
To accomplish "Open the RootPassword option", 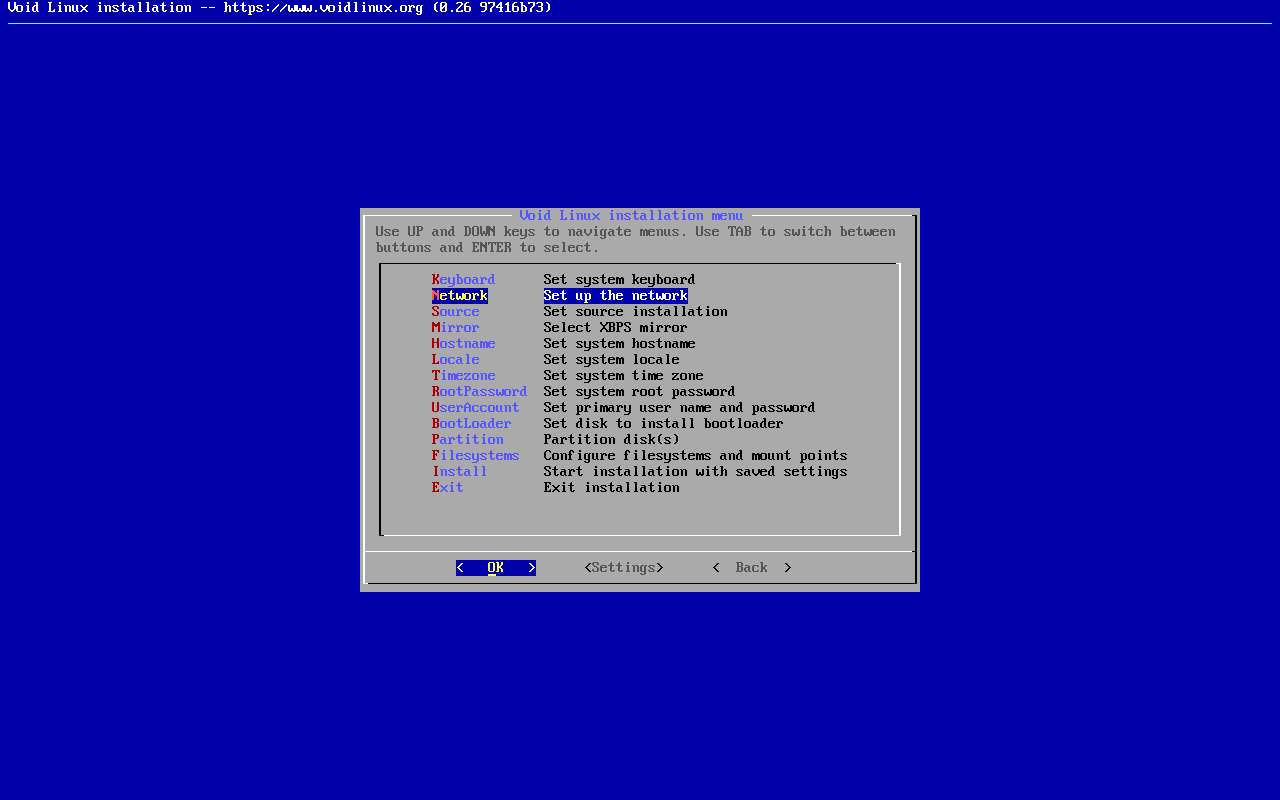I will (x=479, y=392).
